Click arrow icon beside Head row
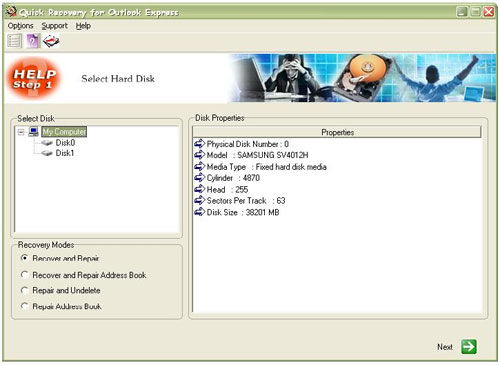The width and height of the screenshot is (500, 365). 199,189
